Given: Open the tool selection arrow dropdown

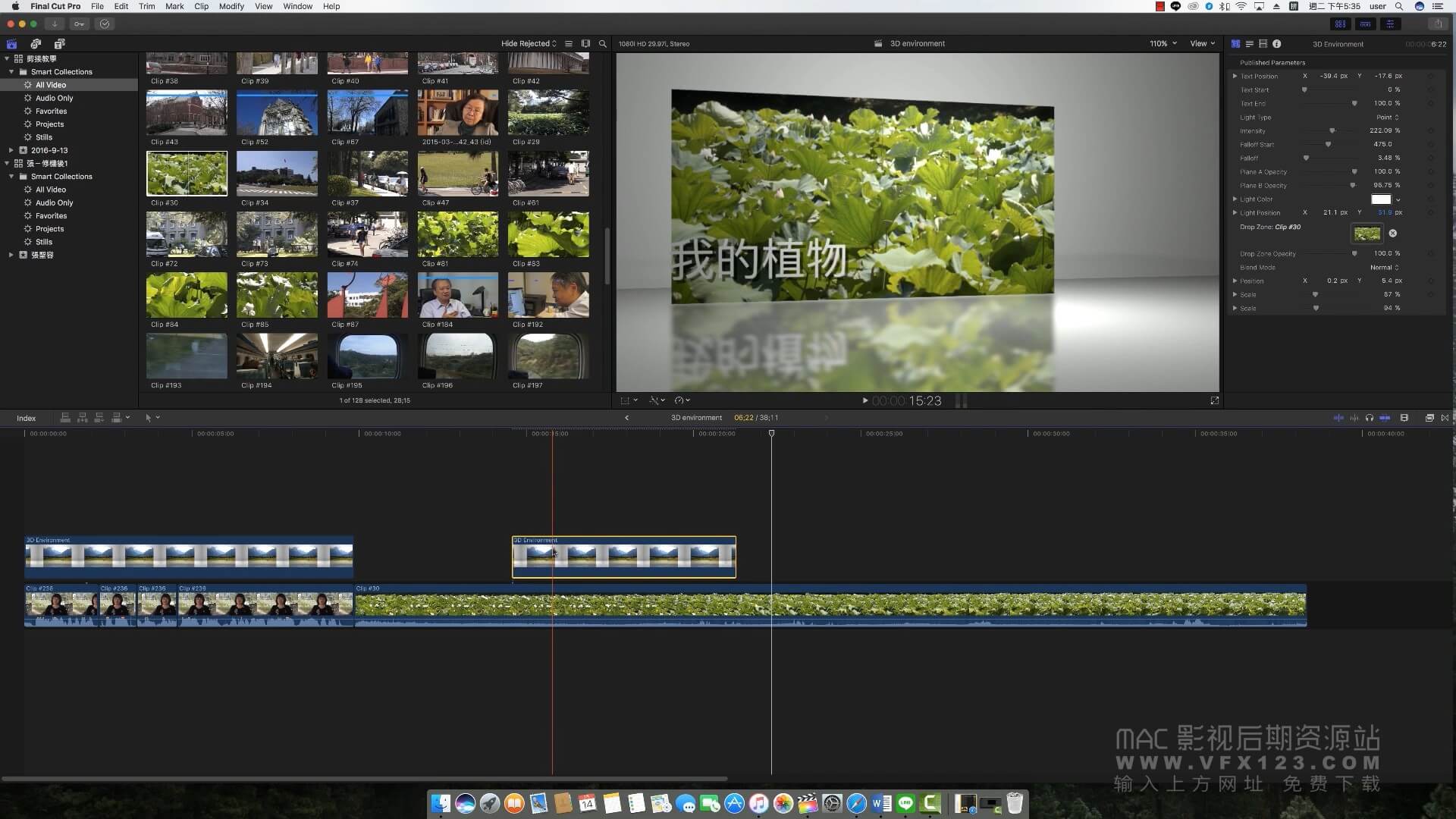Looking at the screenshot, I should pos(152,418).
